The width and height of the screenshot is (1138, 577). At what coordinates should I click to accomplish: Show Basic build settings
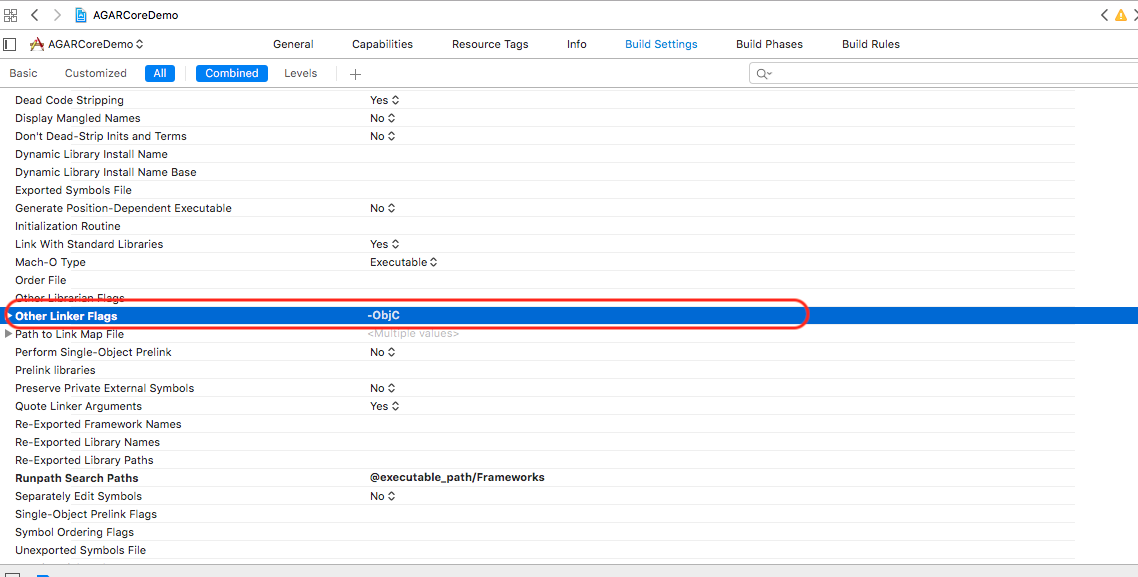pos(23,73)
